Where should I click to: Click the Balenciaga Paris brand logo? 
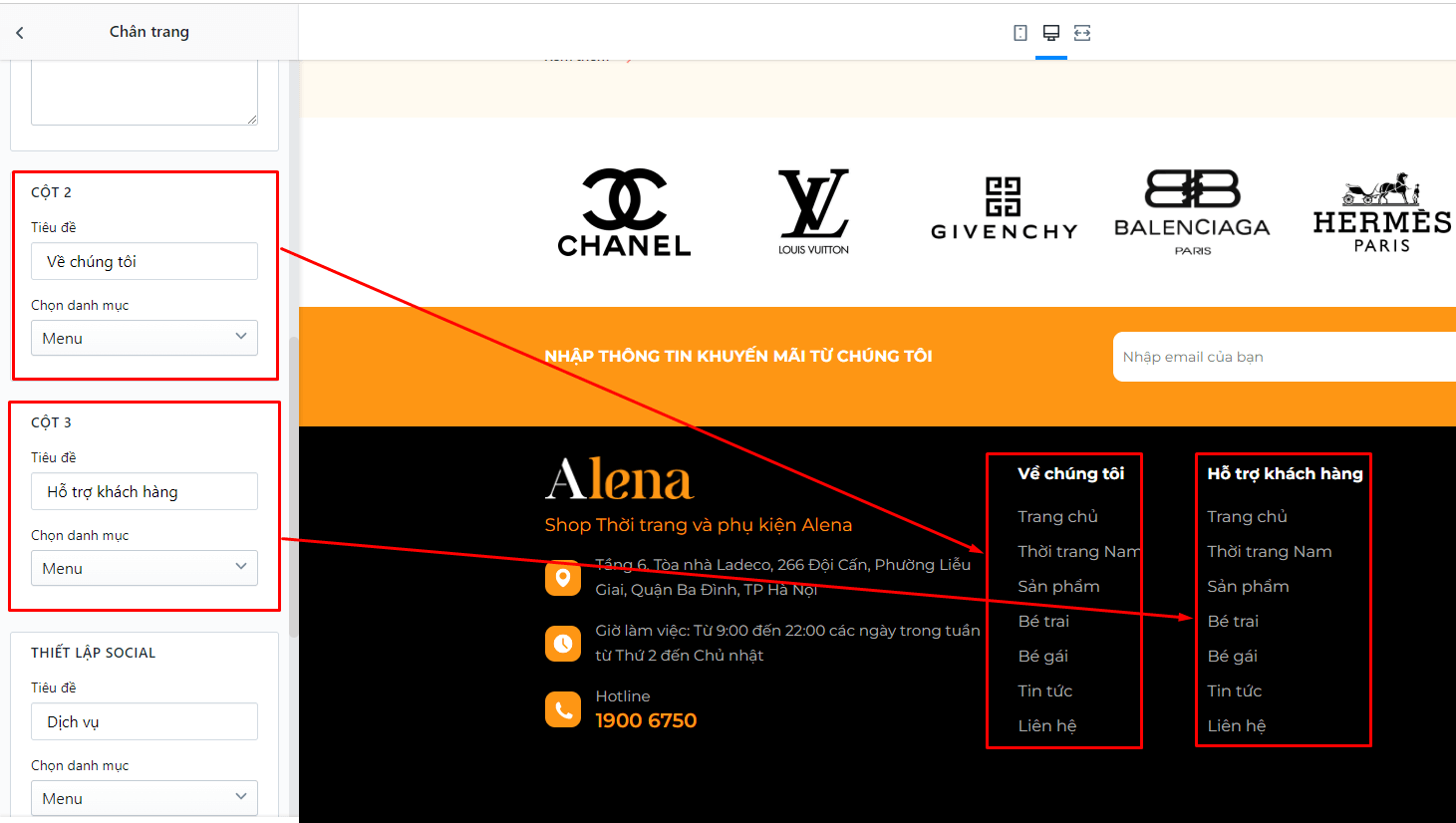coord(1192,212)
